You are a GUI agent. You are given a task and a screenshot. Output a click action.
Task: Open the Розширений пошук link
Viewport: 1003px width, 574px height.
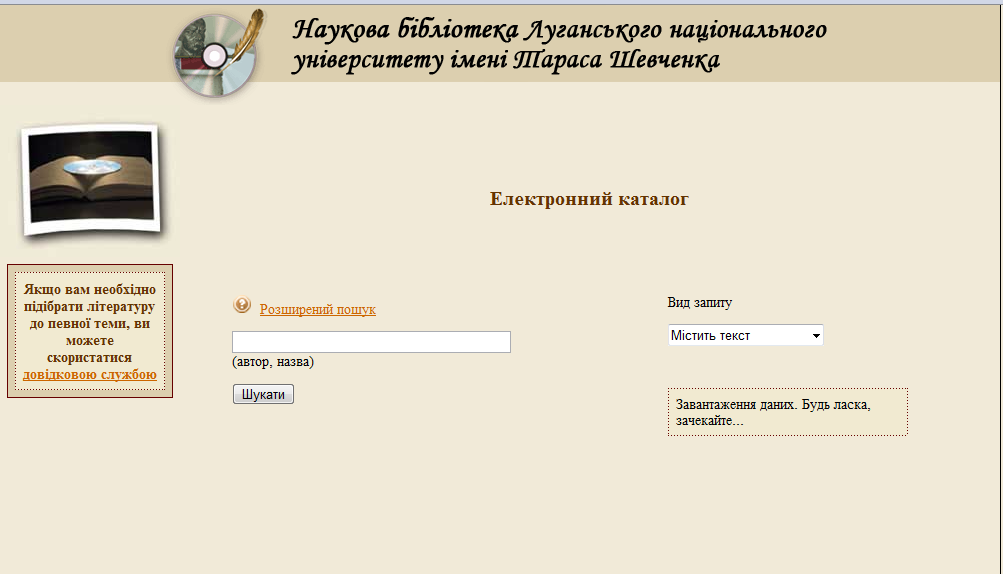click(x=317, y=310)
